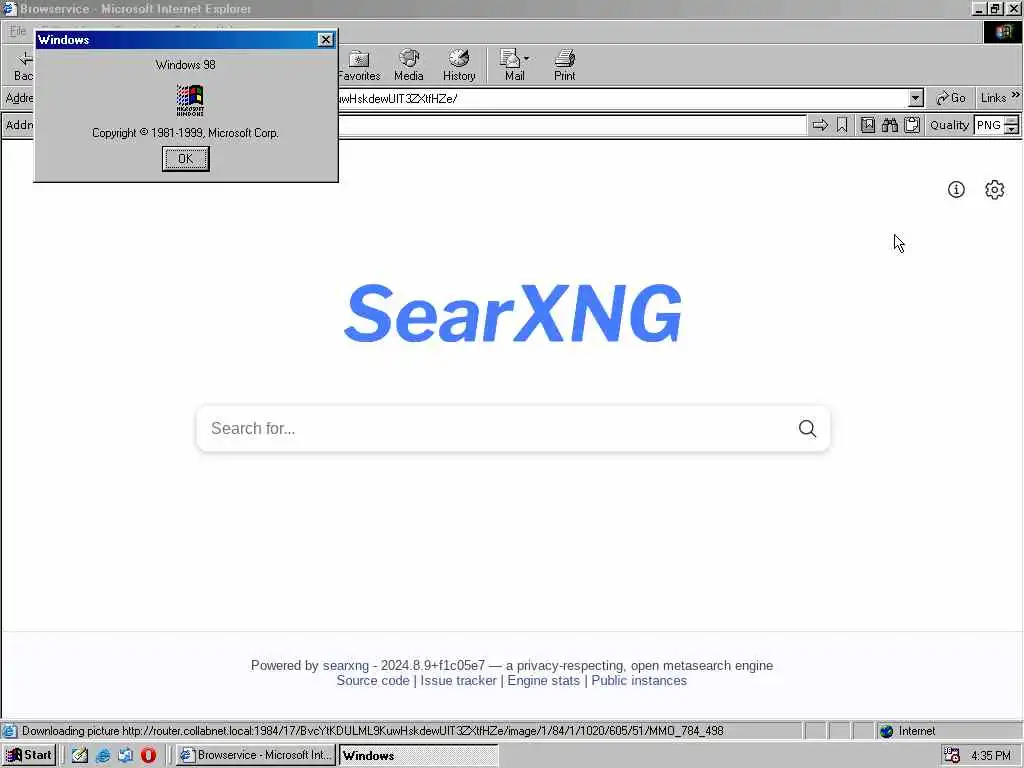Image resolution: width=1024 pixels, height=768 pixels.
Task: Click the notepad quick launch icon
Action: click(80, 755)
